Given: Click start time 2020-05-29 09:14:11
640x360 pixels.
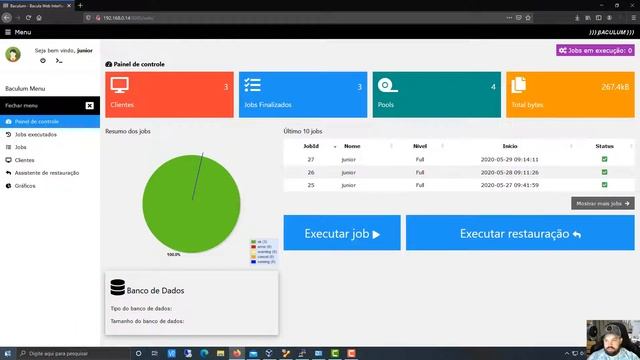Looking at the screenshot, I should click(x=509, y=160).
